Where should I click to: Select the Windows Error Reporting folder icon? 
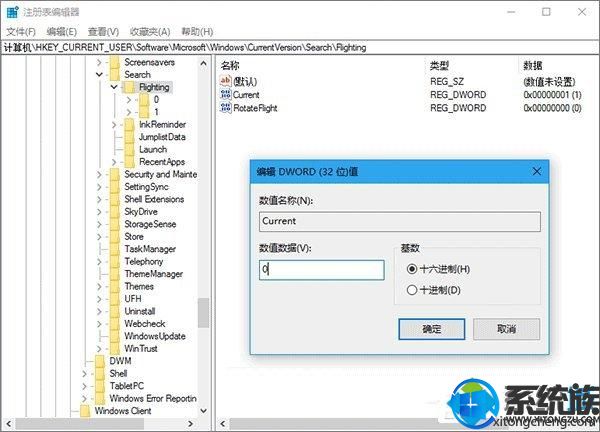pos(100,398)
